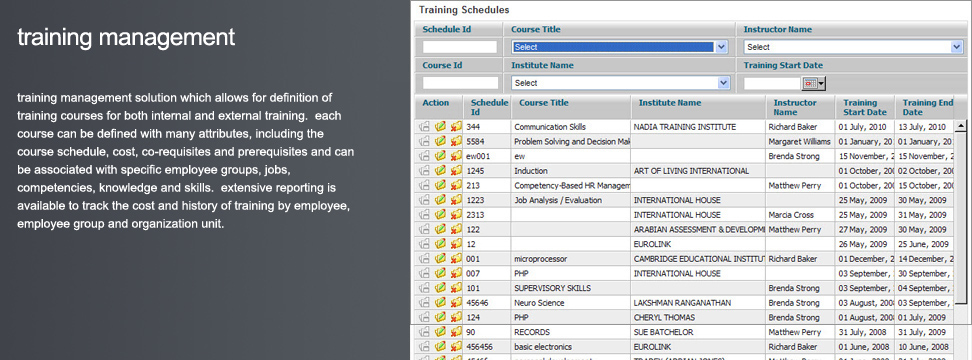Screen dimensions: 972x360
Task: Delete schedule 213 with red X icon
Action: [x=456, y=185]
